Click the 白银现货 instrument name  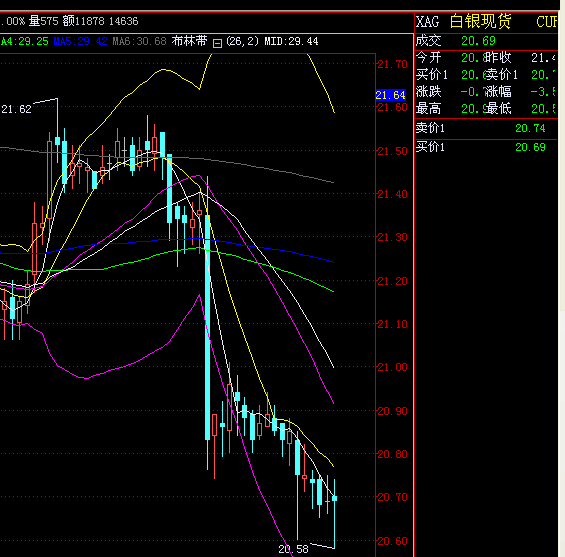click(x=480, y=21)
